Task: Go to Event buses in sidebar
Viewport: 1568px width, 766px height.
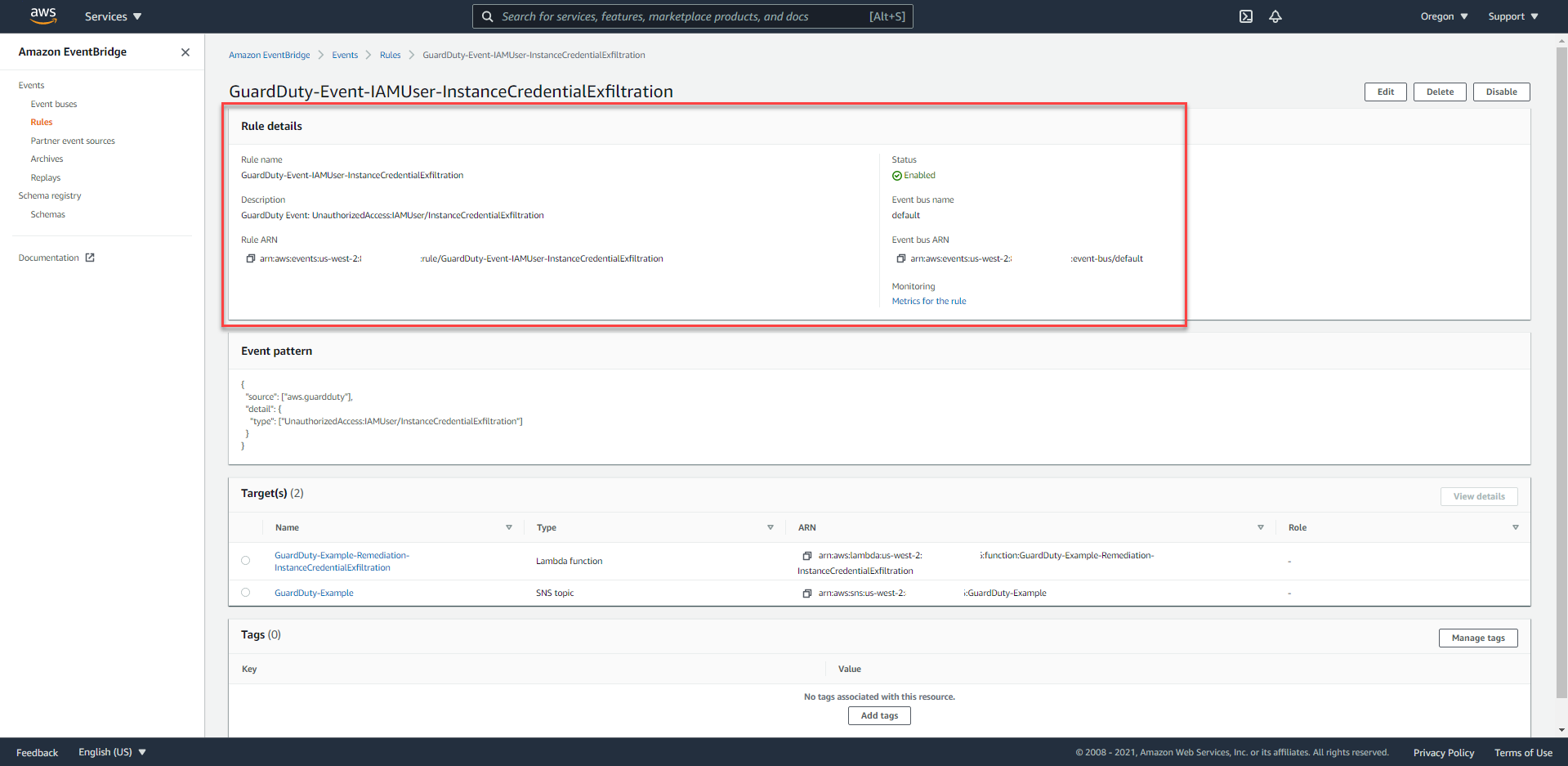Action: 54,105
